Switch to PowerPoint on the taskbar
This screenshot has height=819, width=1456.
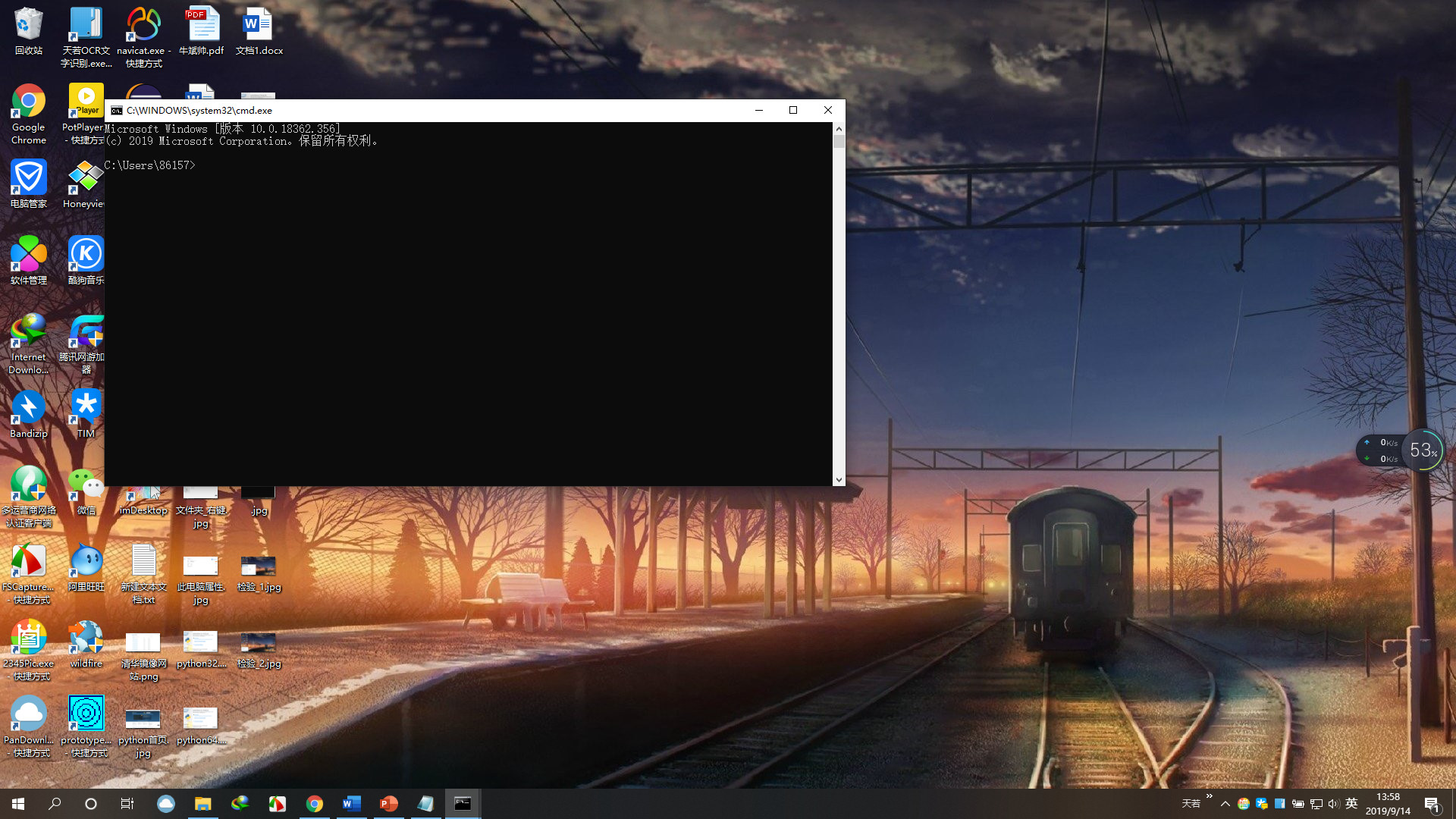click(388, 804)
